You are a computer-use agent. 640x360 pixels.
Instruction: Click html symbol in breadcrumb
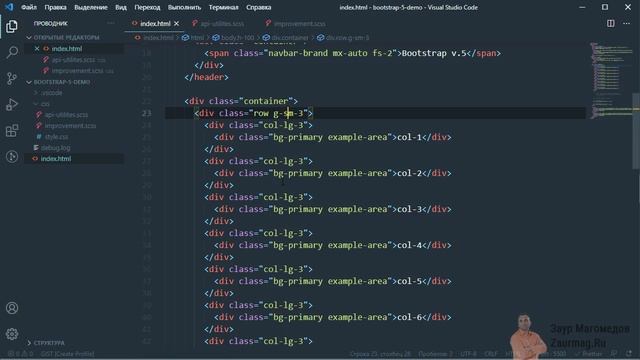193,38
